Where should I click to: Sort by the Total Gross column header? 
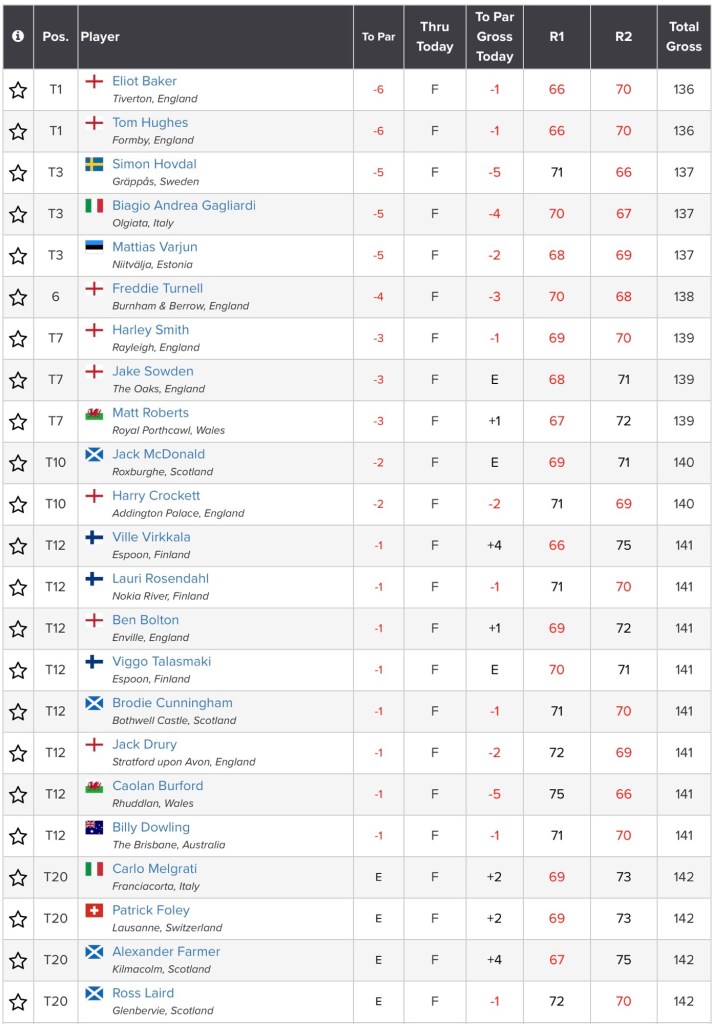click(684, 36)
